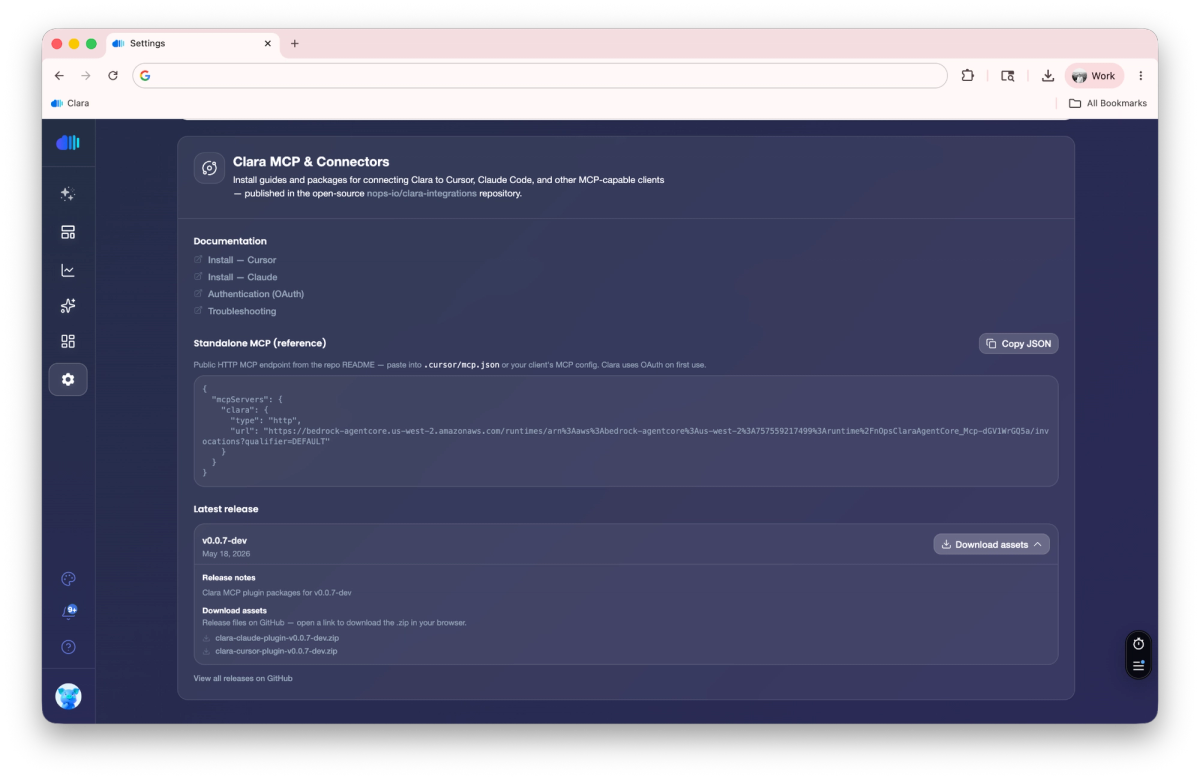This screenshot has width=1200, height=779.
Task: Click the May 18, 2026 release date
Action: click(224, 554)
